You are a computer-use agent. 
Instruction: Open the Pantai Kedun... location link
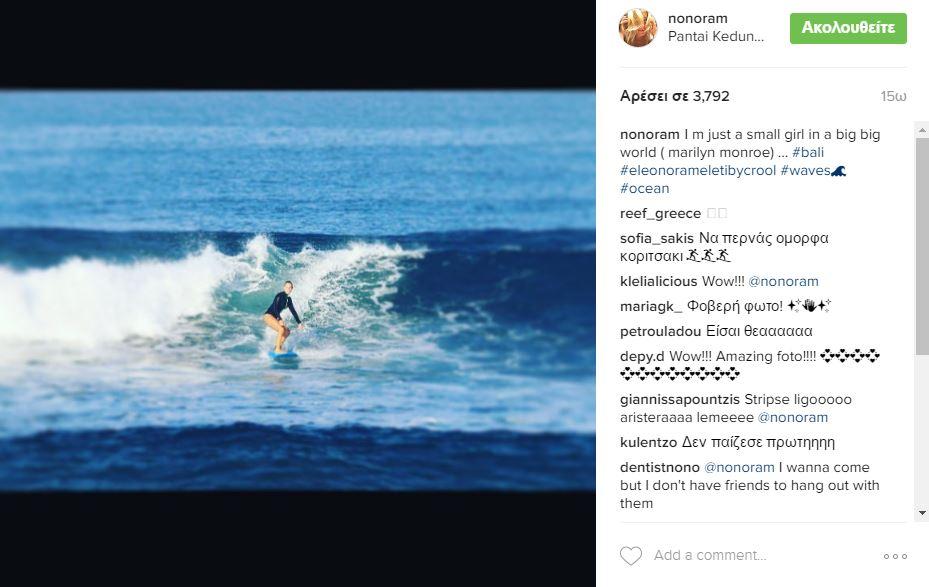[x=715, y=37]
